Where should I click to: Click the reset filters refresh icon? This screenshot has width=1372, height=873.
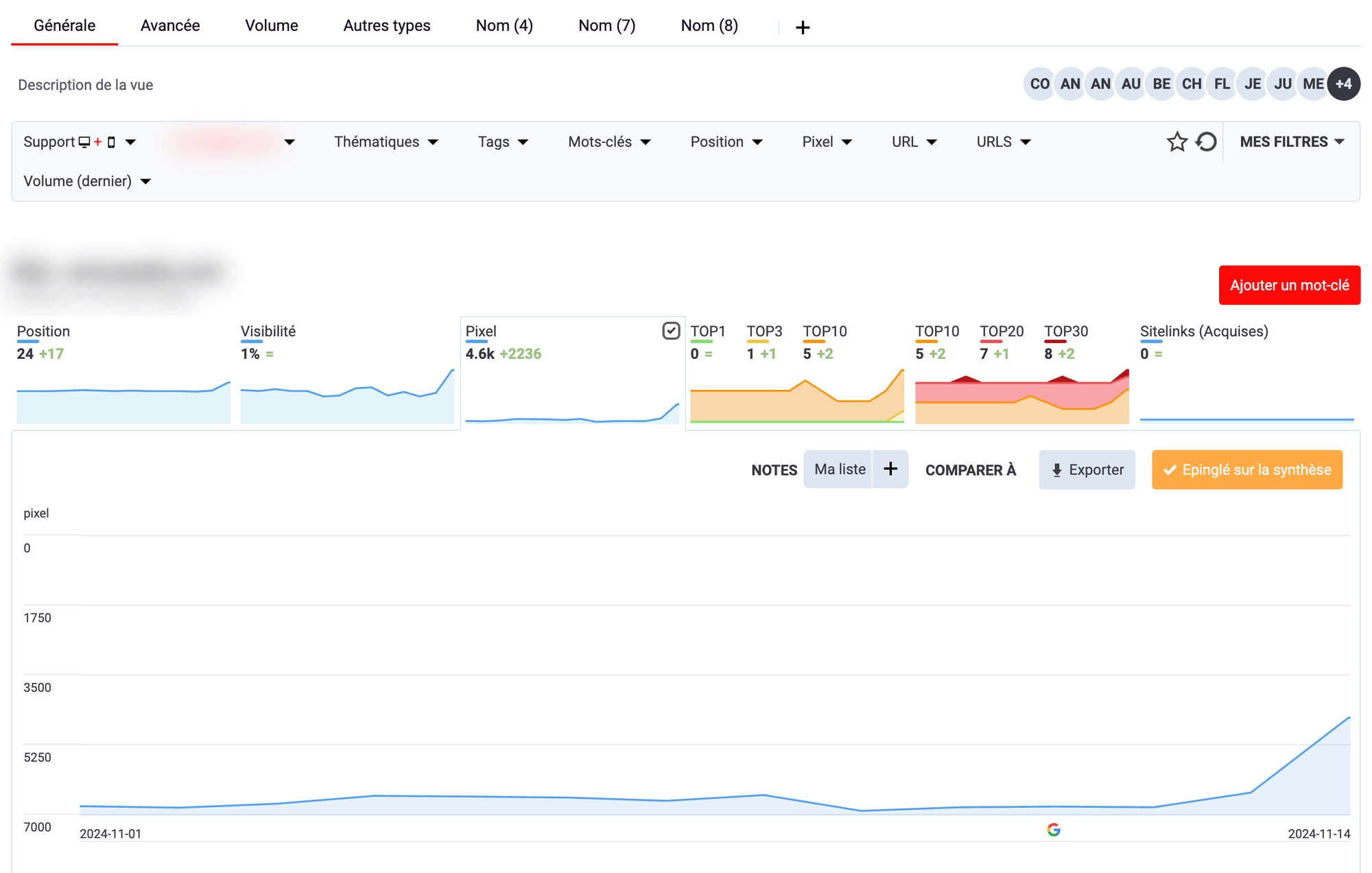1206,142
